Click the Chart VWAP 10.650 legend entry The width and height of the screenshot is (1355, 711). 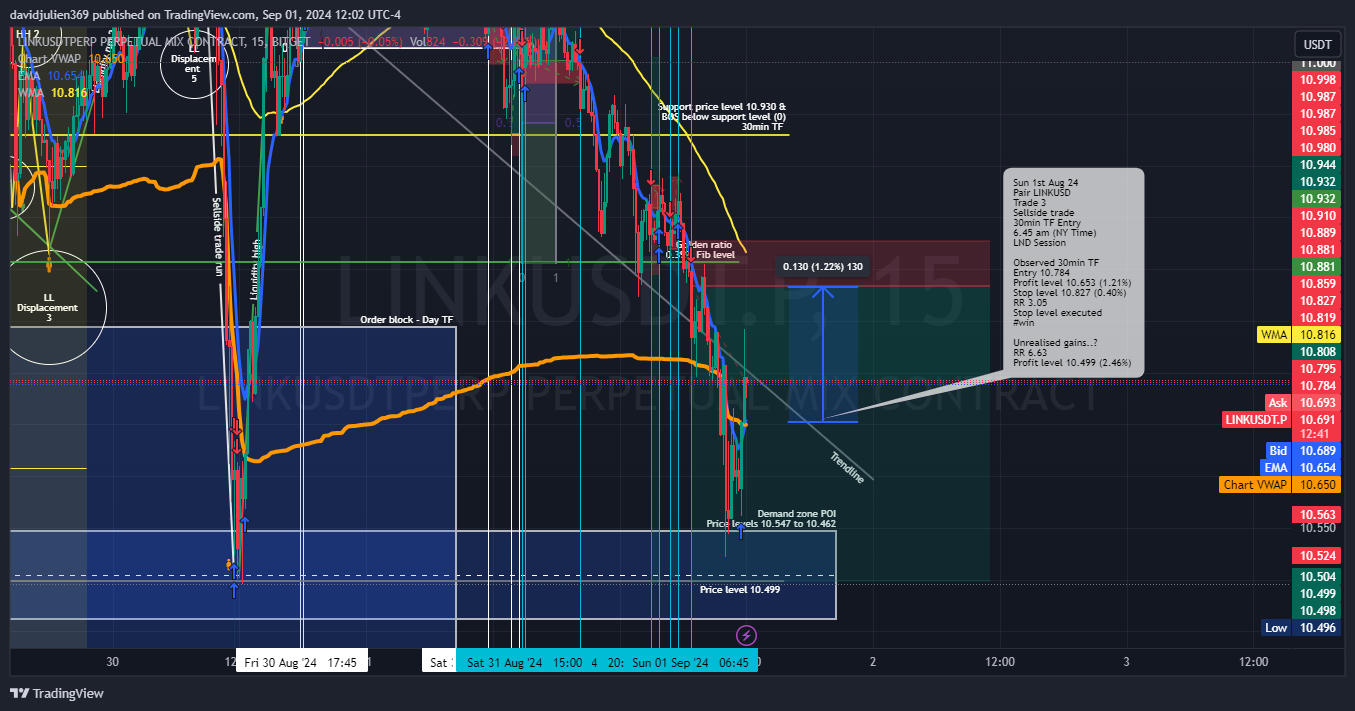point(70,59)
